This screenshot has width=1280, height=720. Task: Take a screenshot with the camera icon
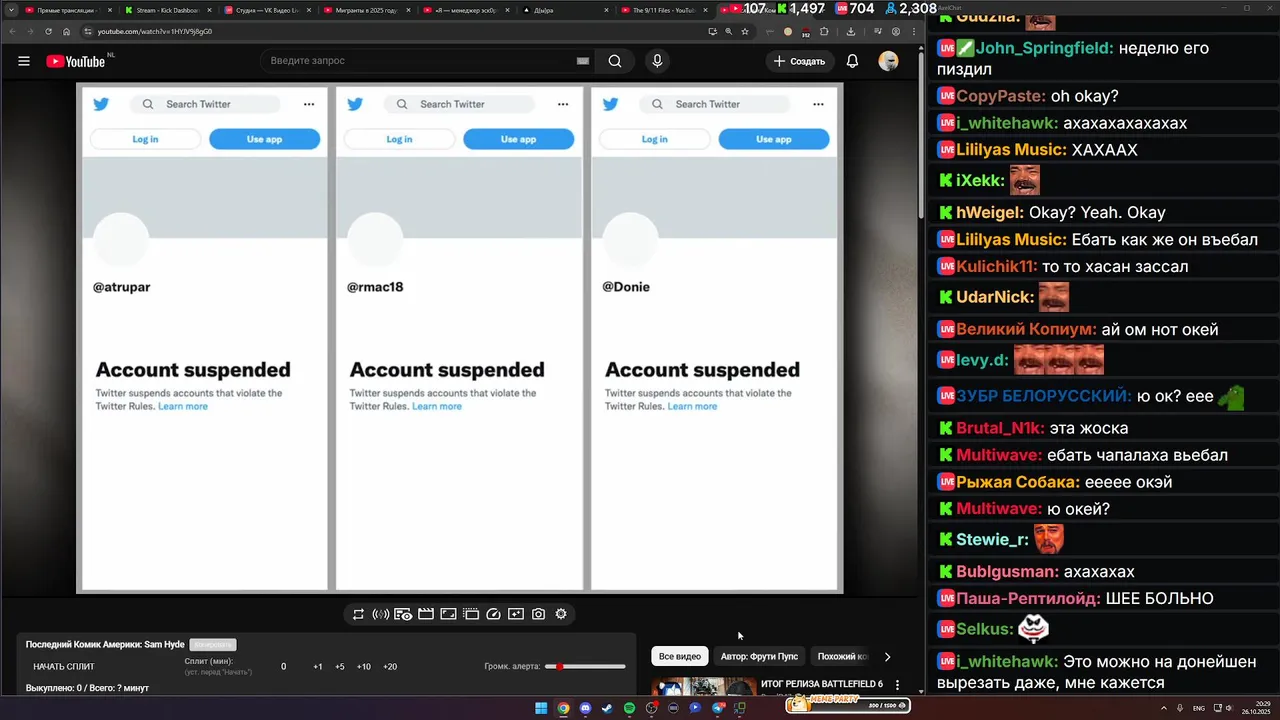538,614
